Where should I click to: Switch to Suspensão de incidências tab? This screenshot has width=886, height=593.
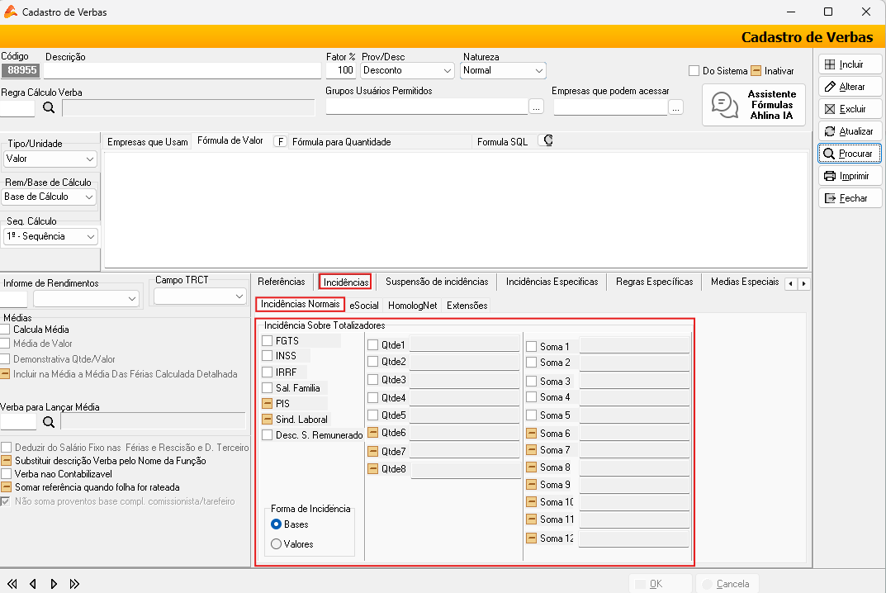coord(437,282)
